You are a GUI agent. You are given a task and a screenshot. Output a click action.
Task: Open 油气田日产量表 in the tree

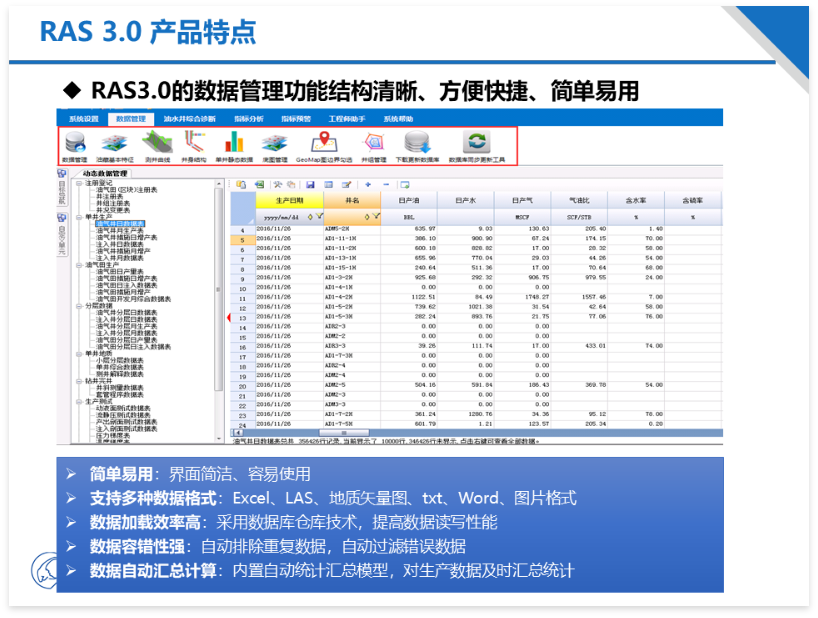click(x=120, y=272)
